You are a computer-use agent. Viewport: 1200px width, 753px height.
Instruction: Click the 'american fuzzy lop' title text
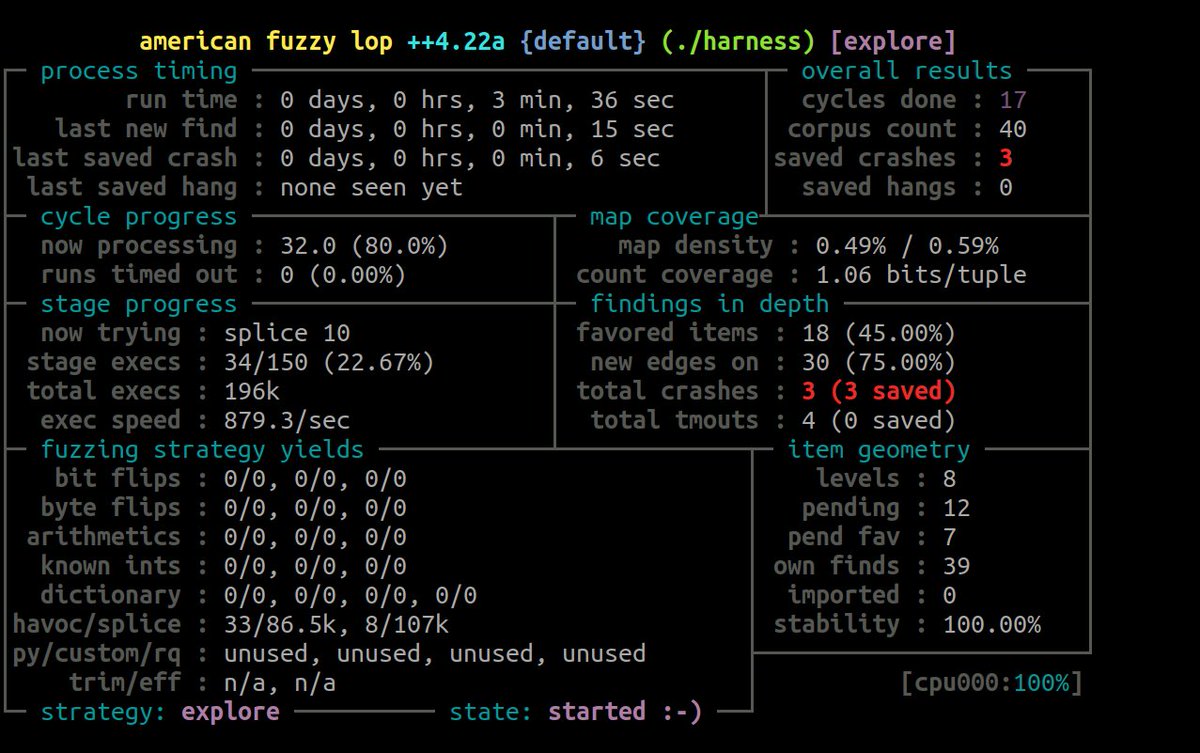pos(268,42)
